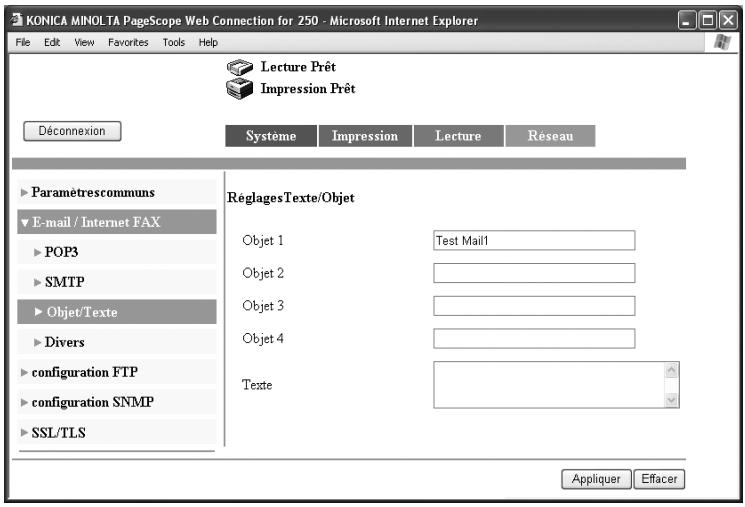The width and height of the screenshot is (745, 507).
Task: Click the printer icon beside Impression Prêt
Action: [x=239, y=88]
